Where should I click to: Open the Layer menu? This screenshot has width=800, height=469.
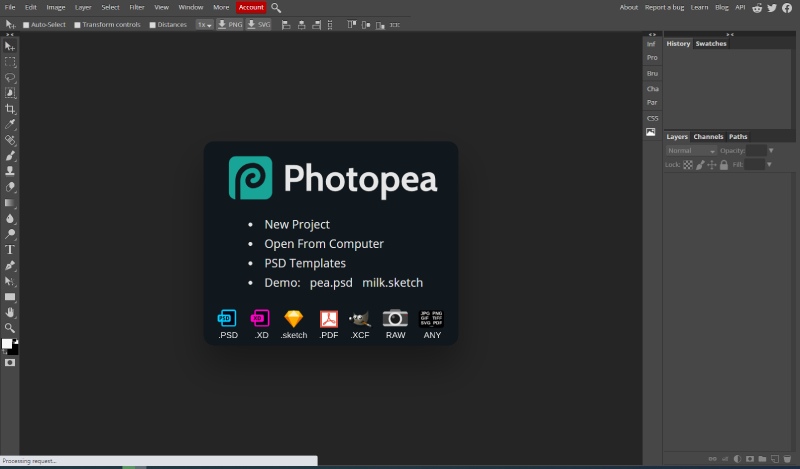pyautogui.click(x=83, y=8)
